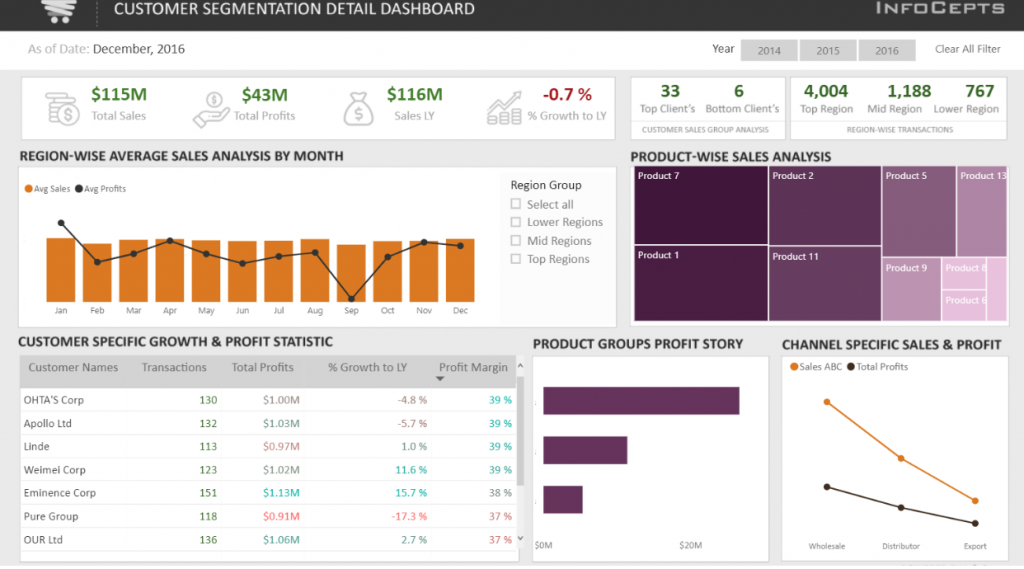Click the Profit Margin column header
The image size is (1024, 569).
(473, 367)
